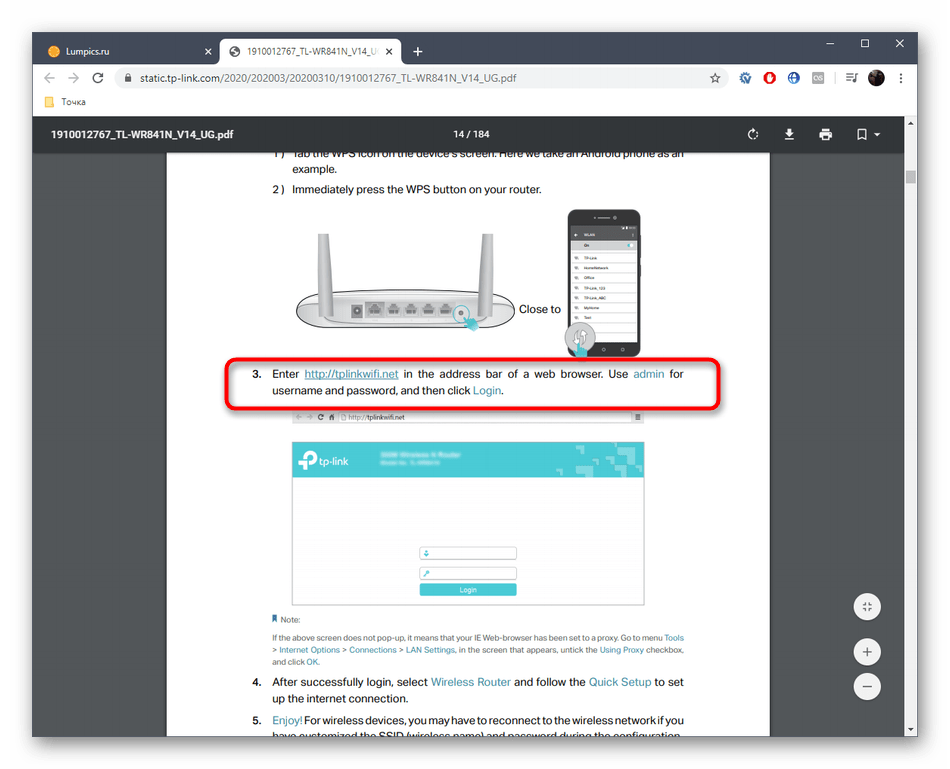Click the tp-link logo in the illustration
Image resolution: width=950 pixels, height=769 pixels.
click(x=324, y=461)
